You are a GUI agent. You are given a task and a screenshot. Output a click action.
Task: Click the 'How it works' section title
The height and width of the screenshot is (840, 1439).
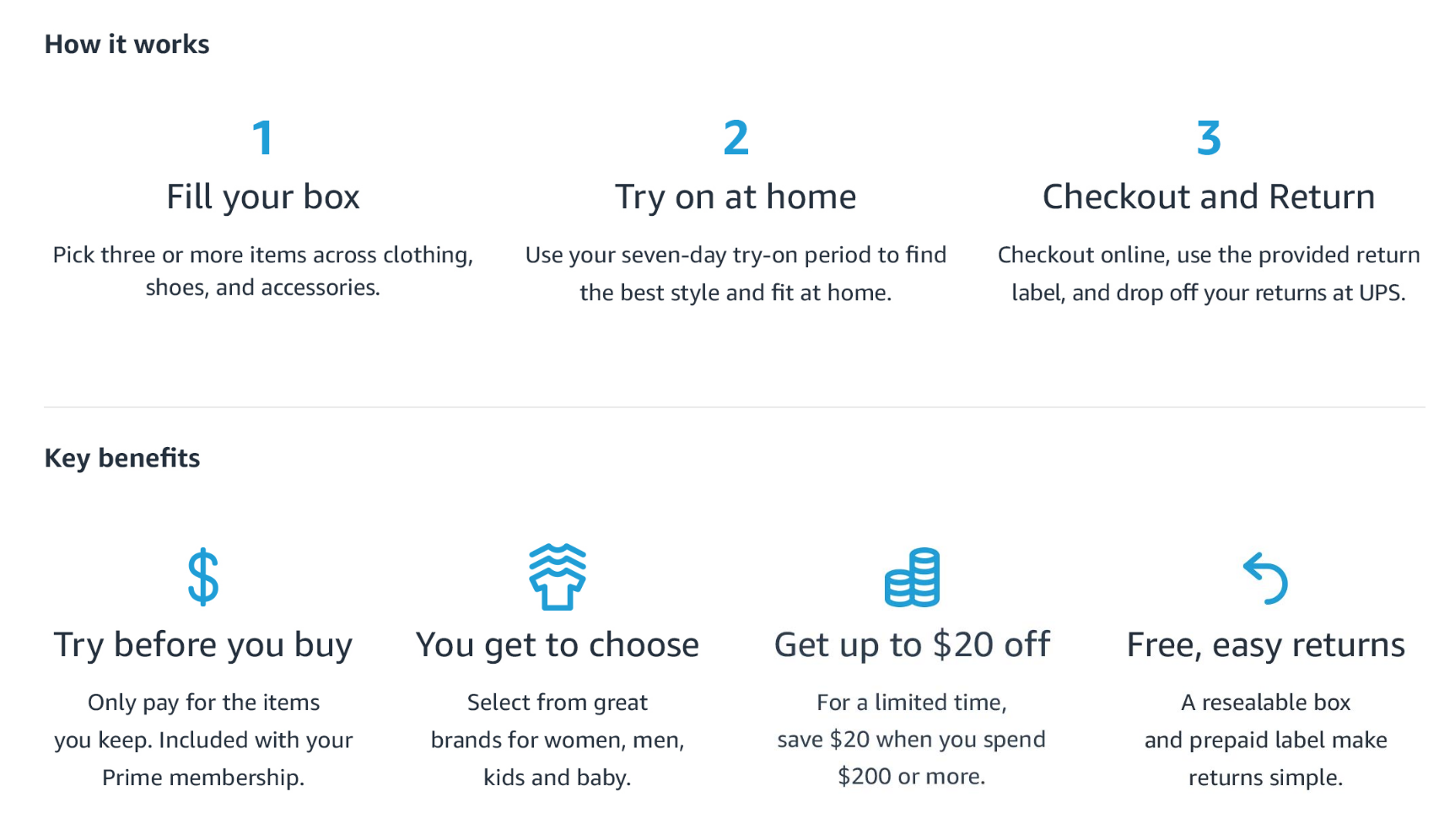pos(127,44)
